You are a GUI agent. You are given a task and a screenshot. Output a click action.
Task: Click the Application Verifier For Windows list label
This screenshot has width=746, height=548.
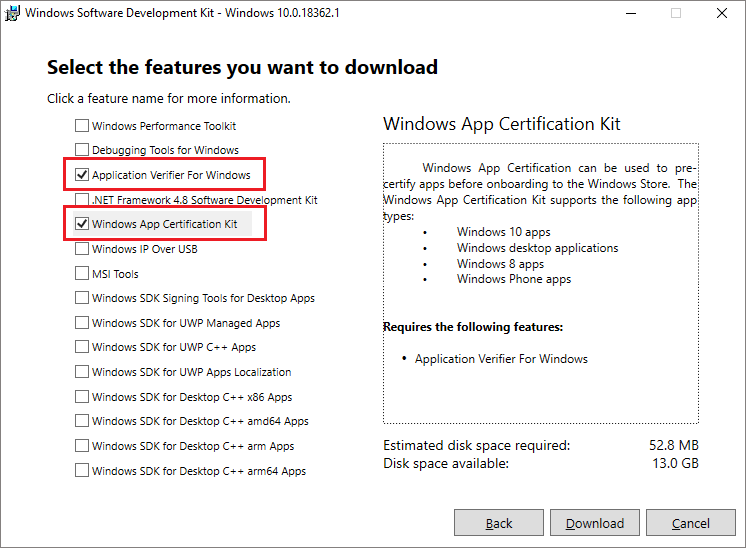coord(171,175)
